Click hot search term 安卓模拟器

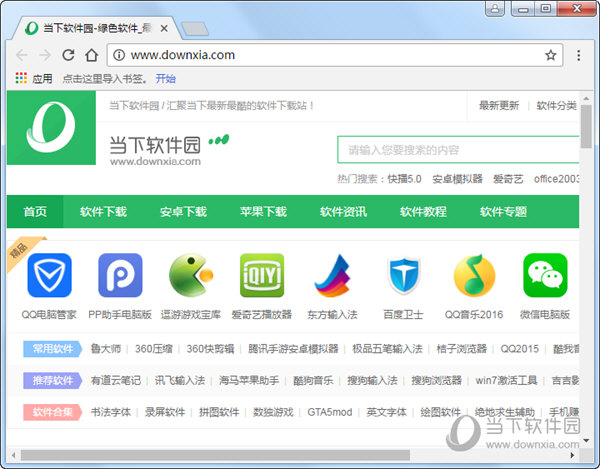[457, 179]
